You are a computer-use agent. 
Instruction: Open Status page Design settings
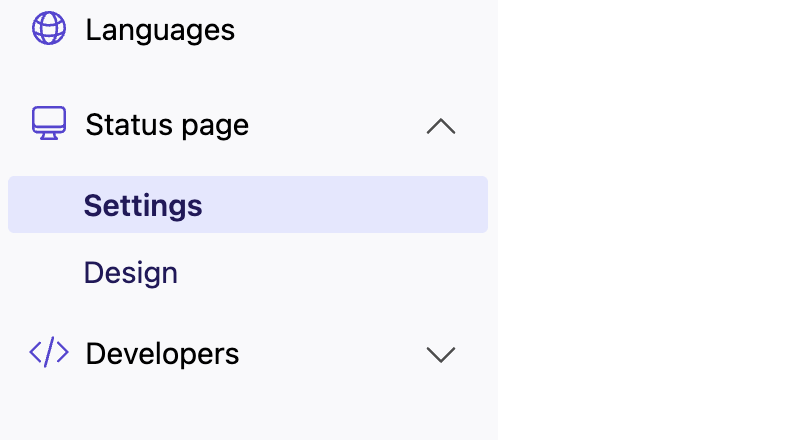(x=131, y=273)
